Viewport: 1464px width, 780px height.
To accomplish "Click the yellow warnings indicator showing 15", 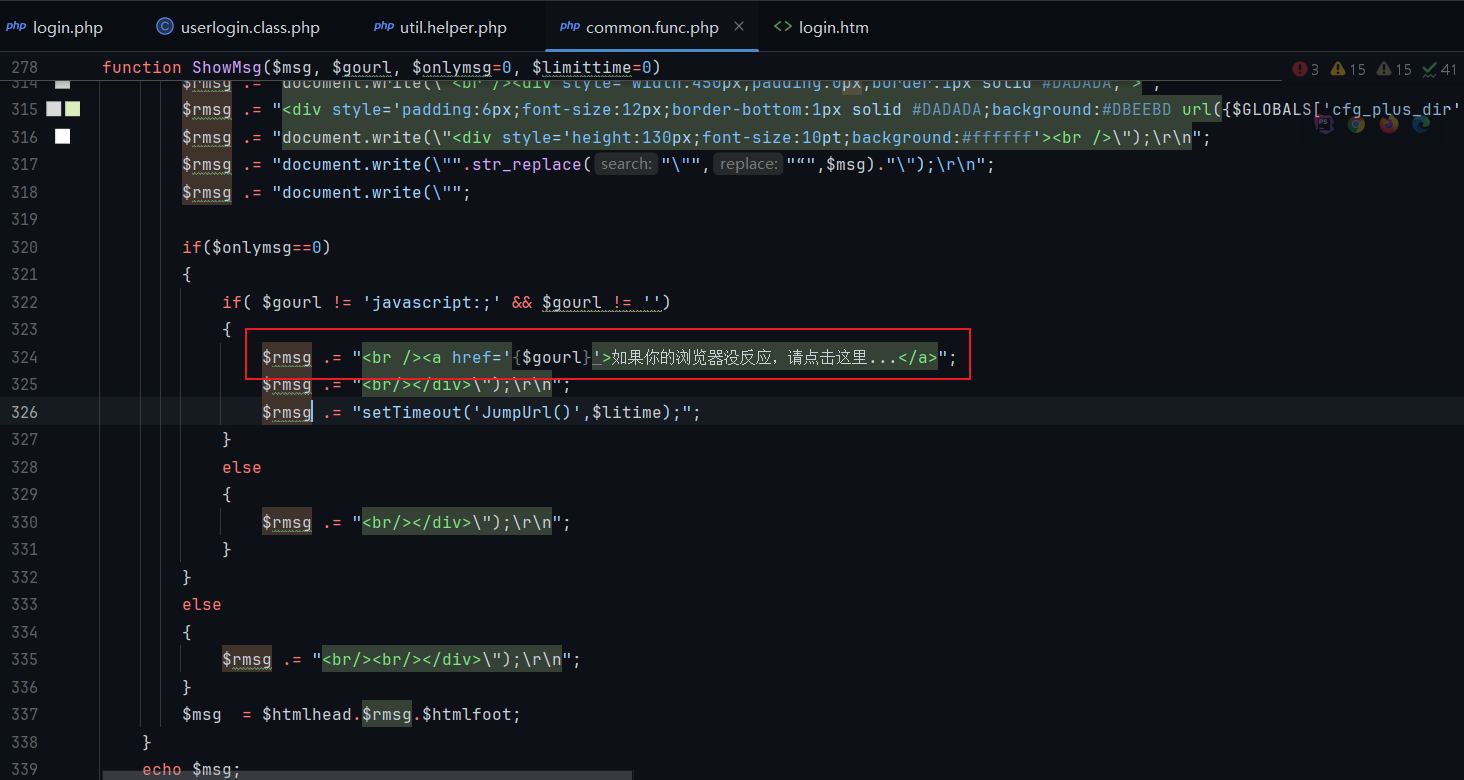I will point(1347,69).
